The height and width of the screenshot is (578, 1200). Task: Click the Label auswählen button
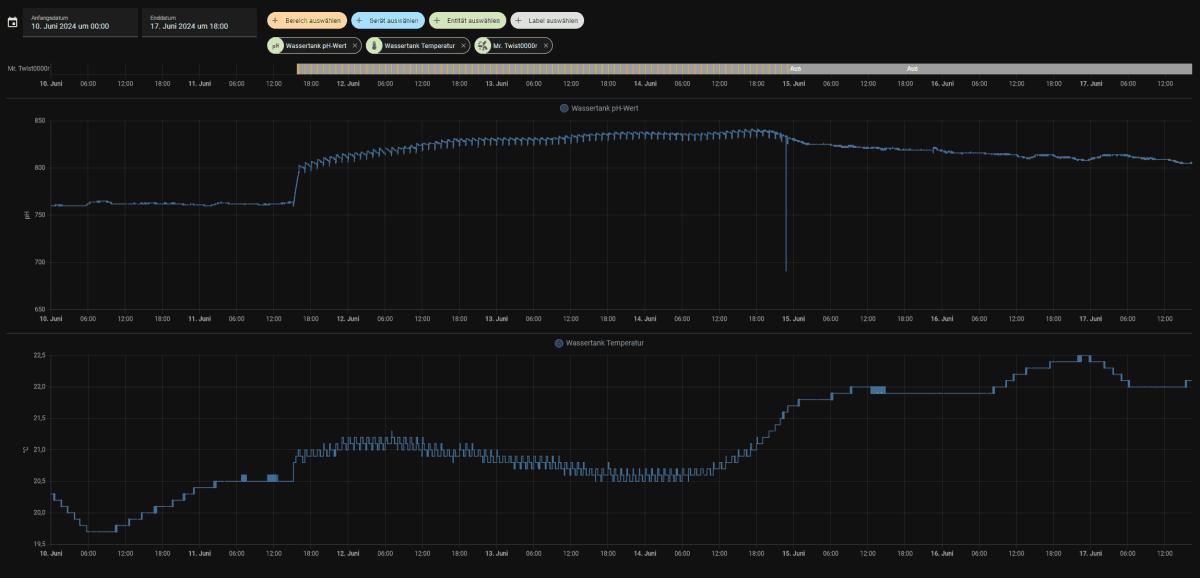[547, 20]
